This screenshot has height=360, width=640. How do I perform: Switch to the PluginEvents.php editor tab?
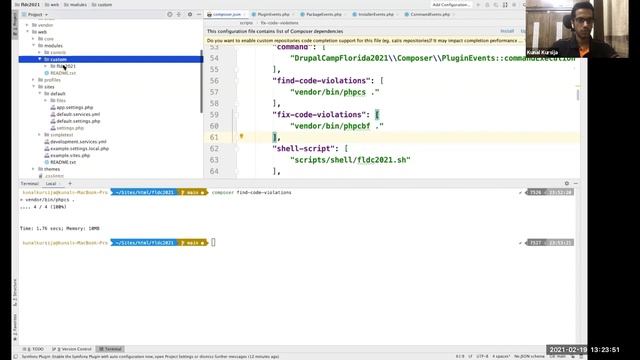pyautogui.click(x=273, y=14)
